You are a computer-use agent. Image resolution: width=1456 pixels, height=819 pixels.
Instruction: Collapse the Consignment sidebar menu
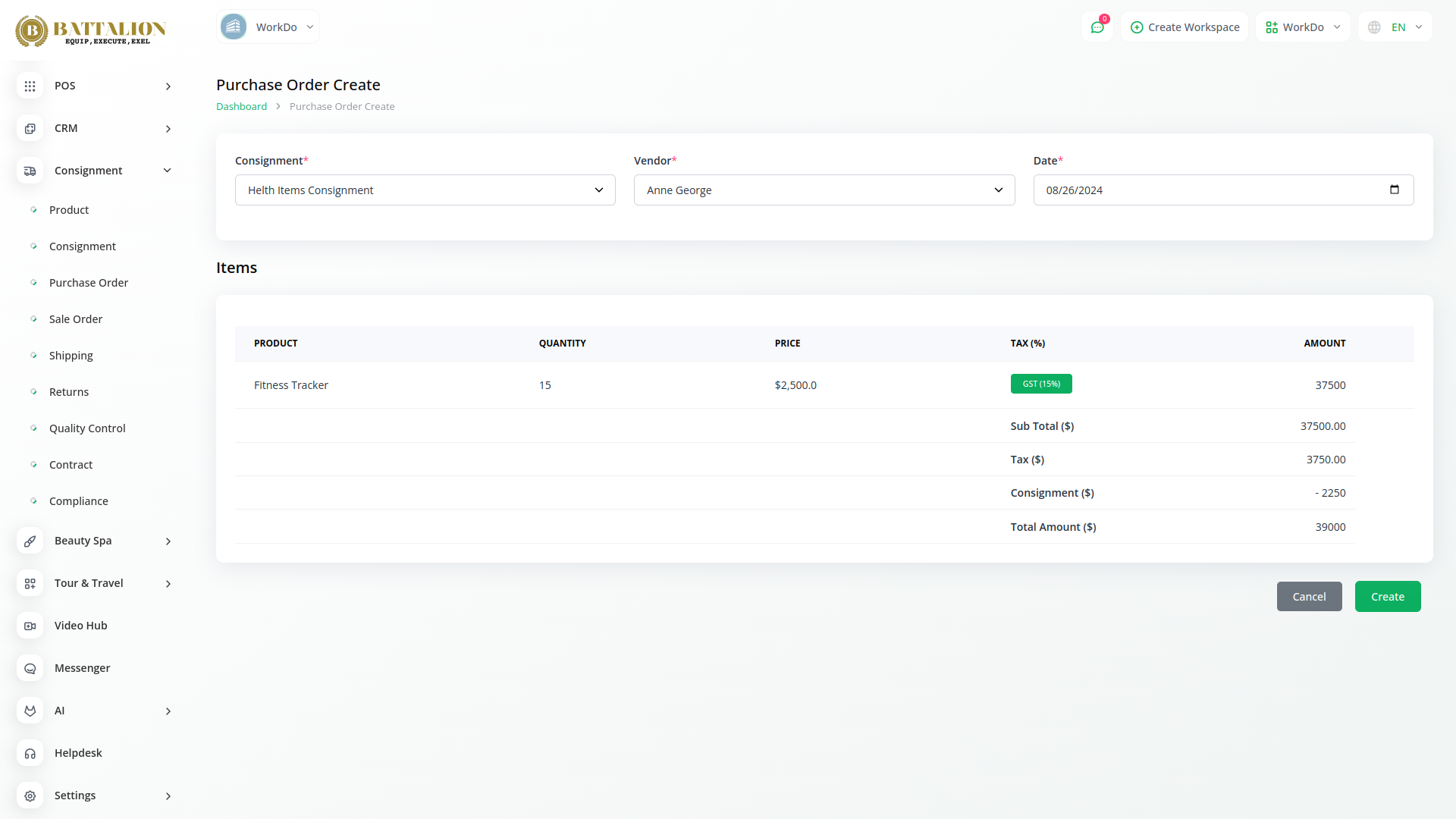point(168,171)
